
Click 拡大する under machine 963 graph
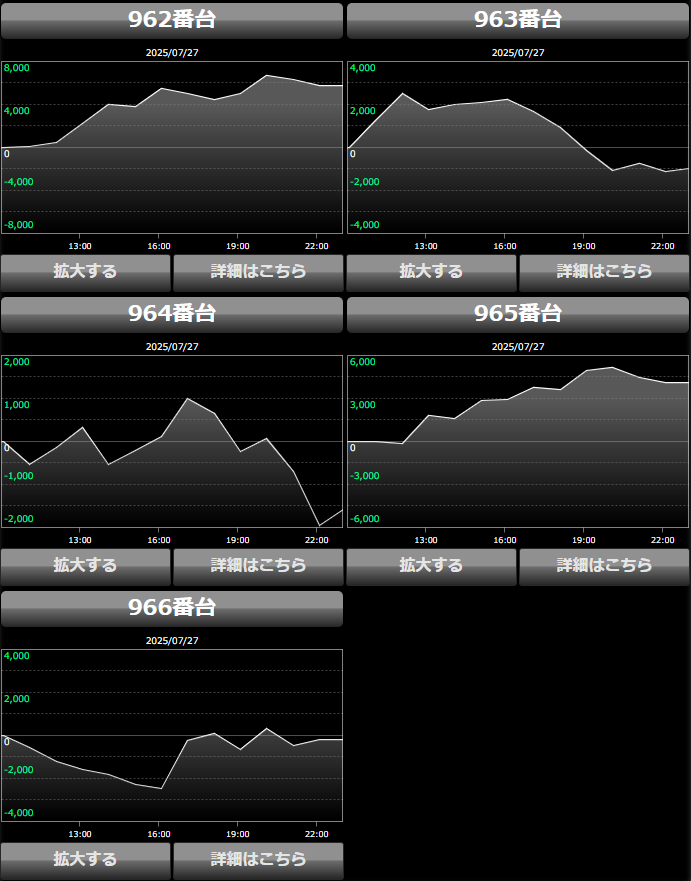click(431, 273)
